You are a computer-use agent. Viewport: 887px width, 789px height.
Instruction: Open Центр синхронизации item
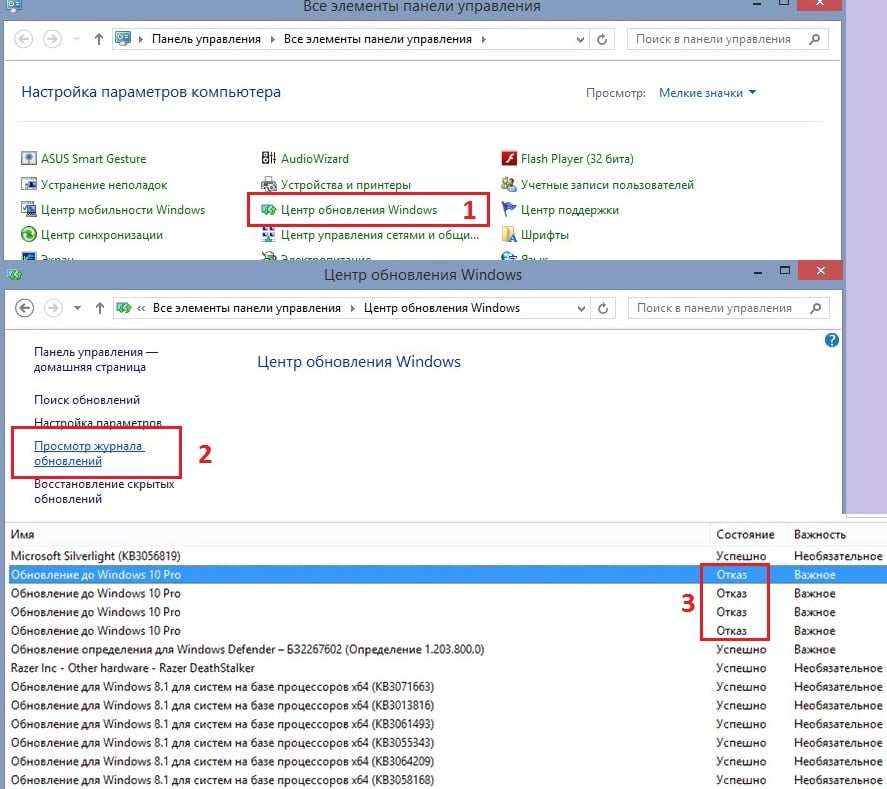92,235
